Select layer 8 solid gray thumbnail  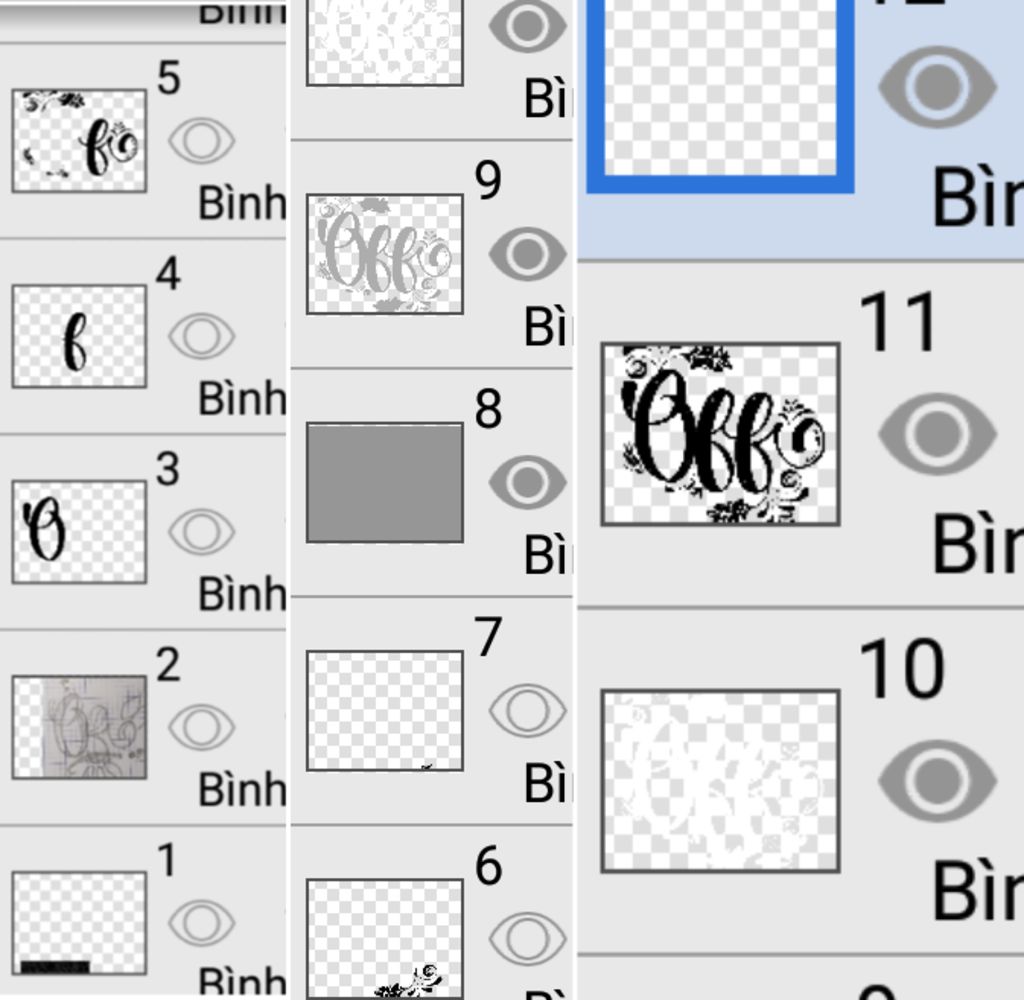tap(385, 483)
